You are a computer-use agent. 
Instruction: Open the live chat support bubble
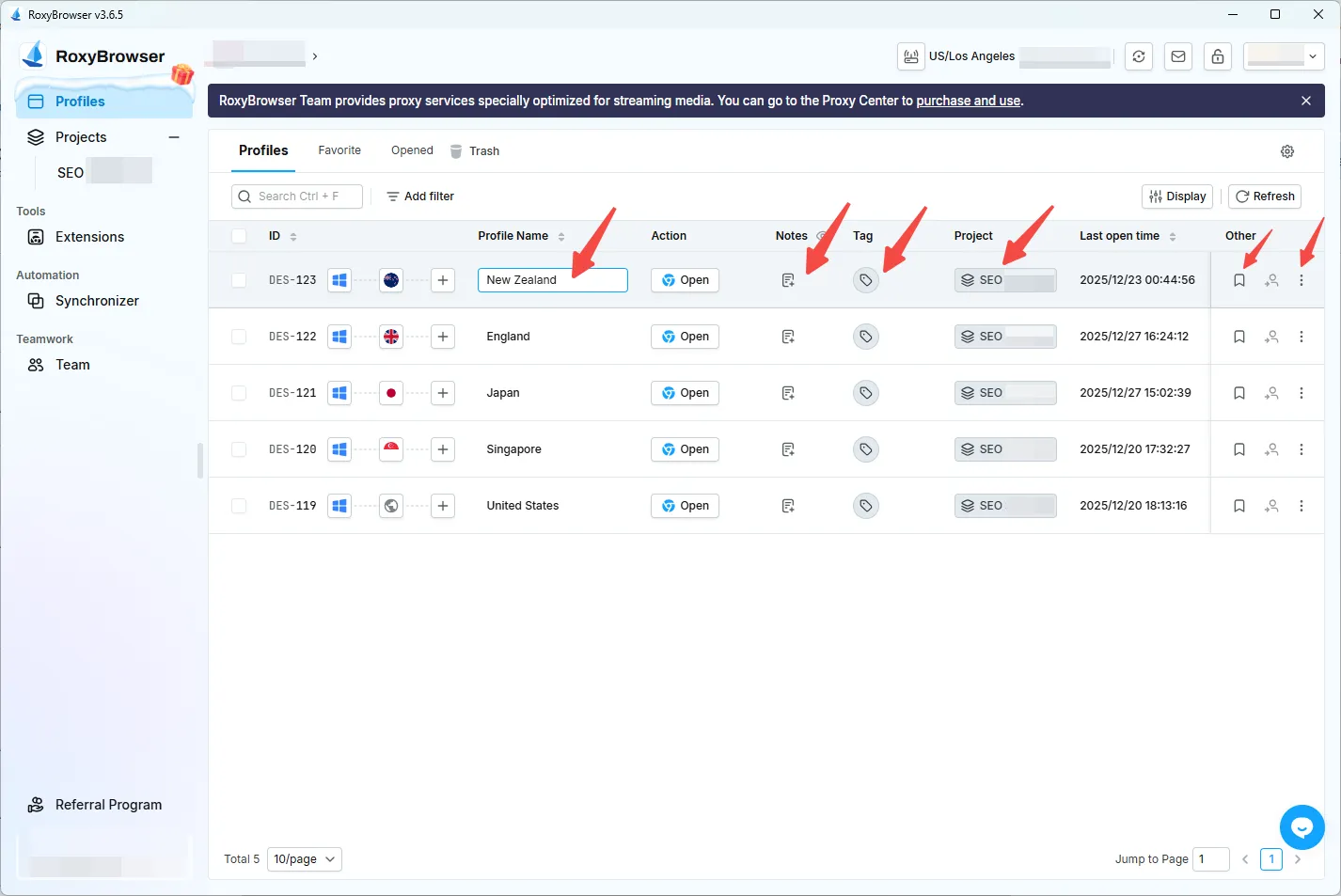tap(1302, 827)
